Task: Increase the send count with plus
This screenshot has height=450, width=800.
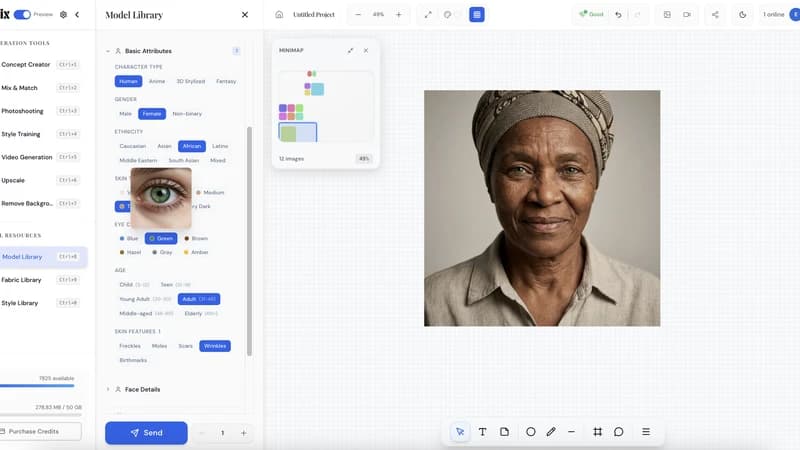Action: (x=244, y=433)
